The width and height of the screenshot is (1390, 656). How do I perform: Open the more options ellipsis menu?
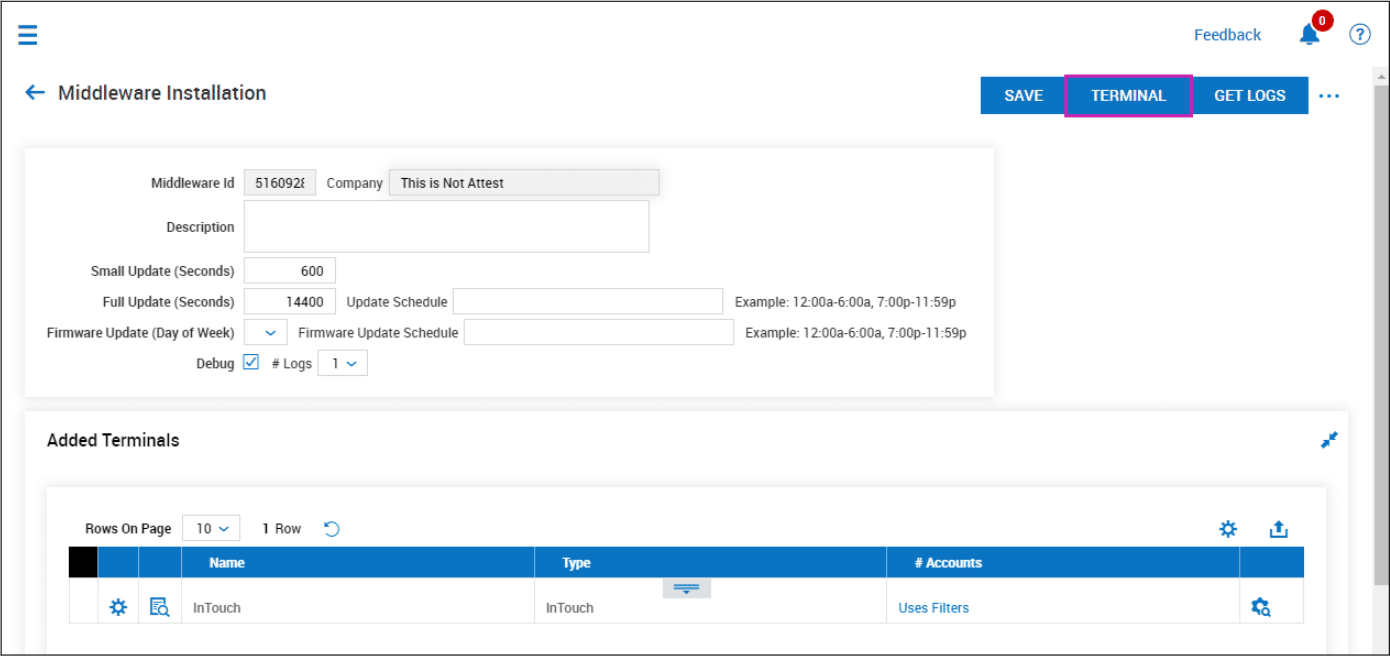click(x=1328, y=96)
